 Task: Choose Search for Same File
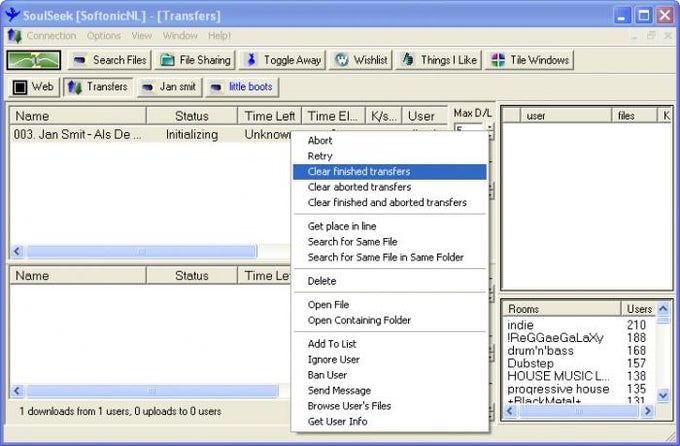[389, 242]
